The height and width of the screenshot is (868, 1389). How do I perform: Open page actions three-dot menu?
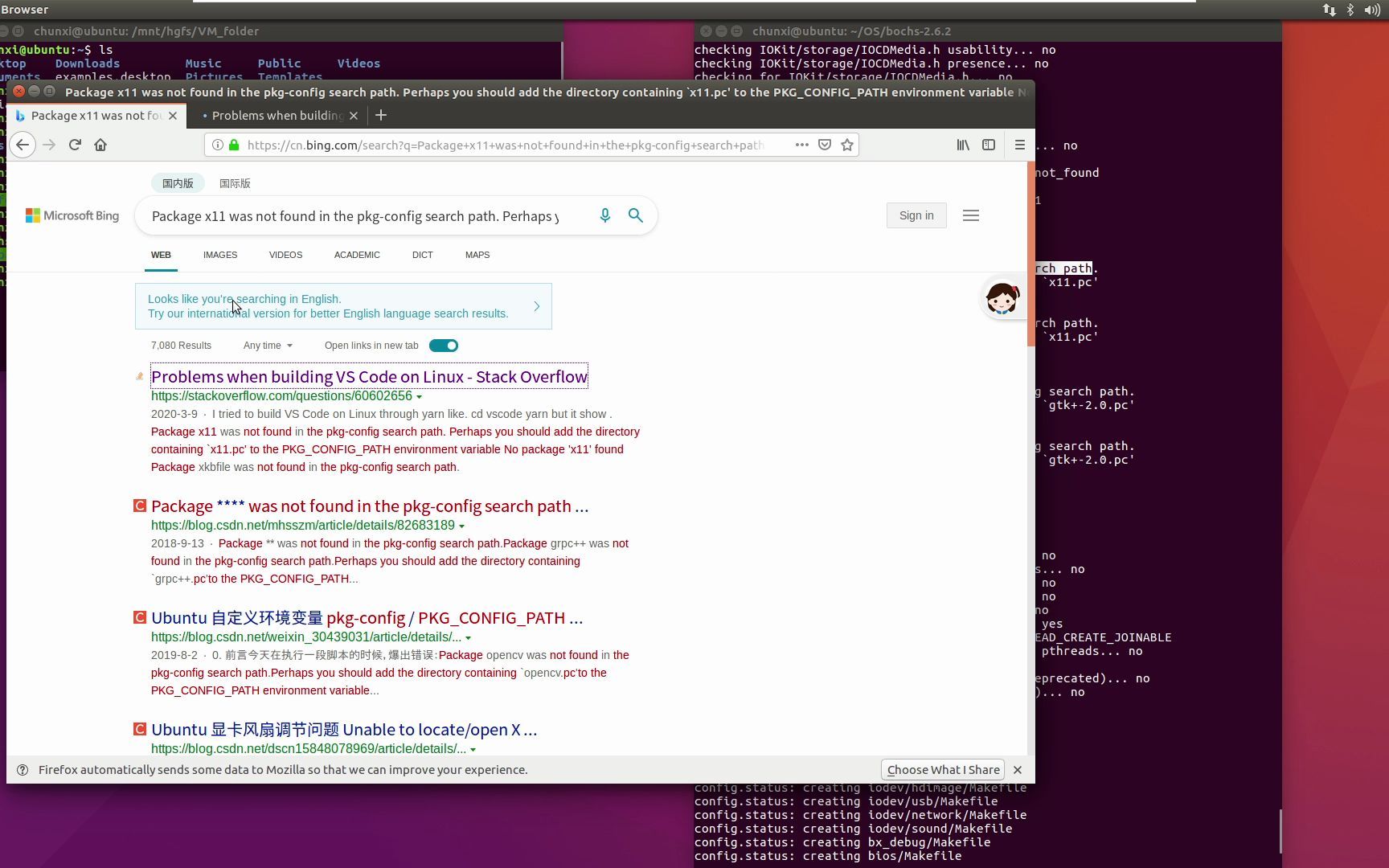click(801, 145)
